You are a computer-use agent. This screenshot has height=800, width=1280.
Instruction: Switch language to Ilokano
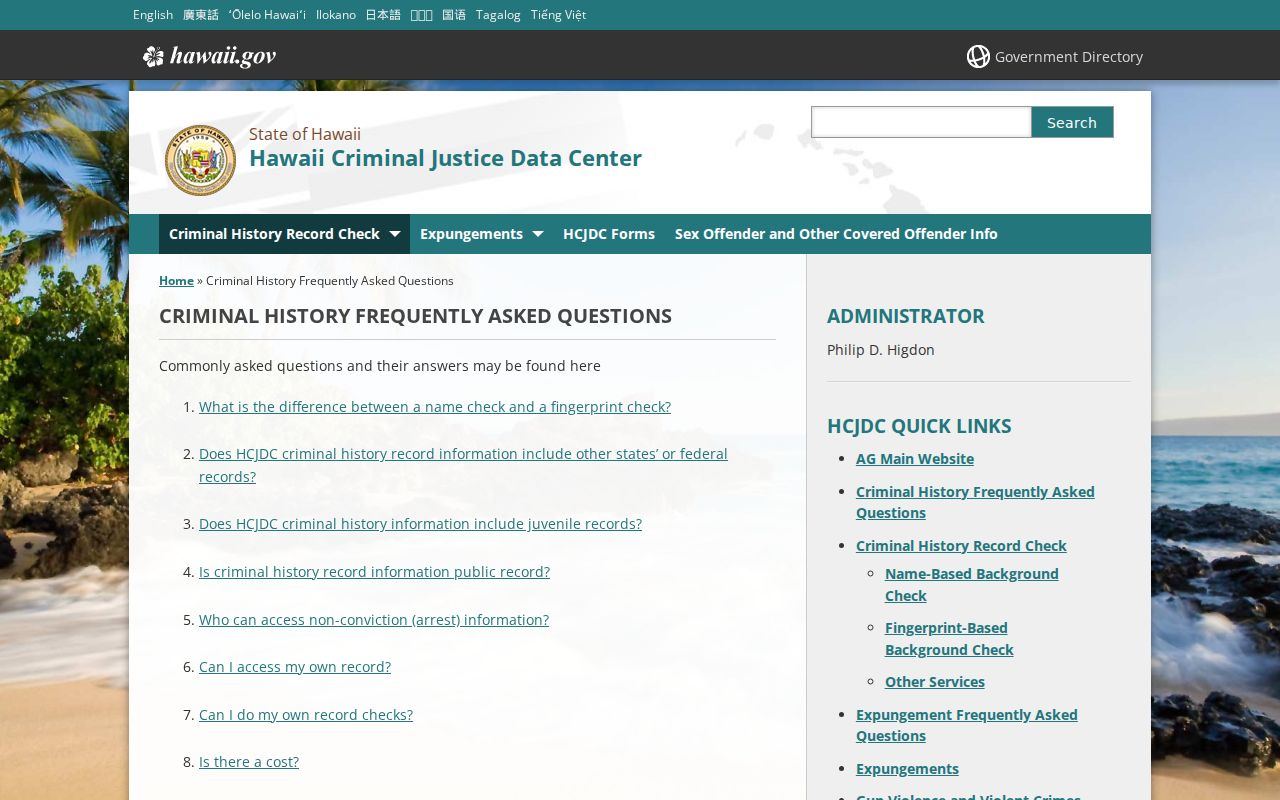(x=336, y=15)
